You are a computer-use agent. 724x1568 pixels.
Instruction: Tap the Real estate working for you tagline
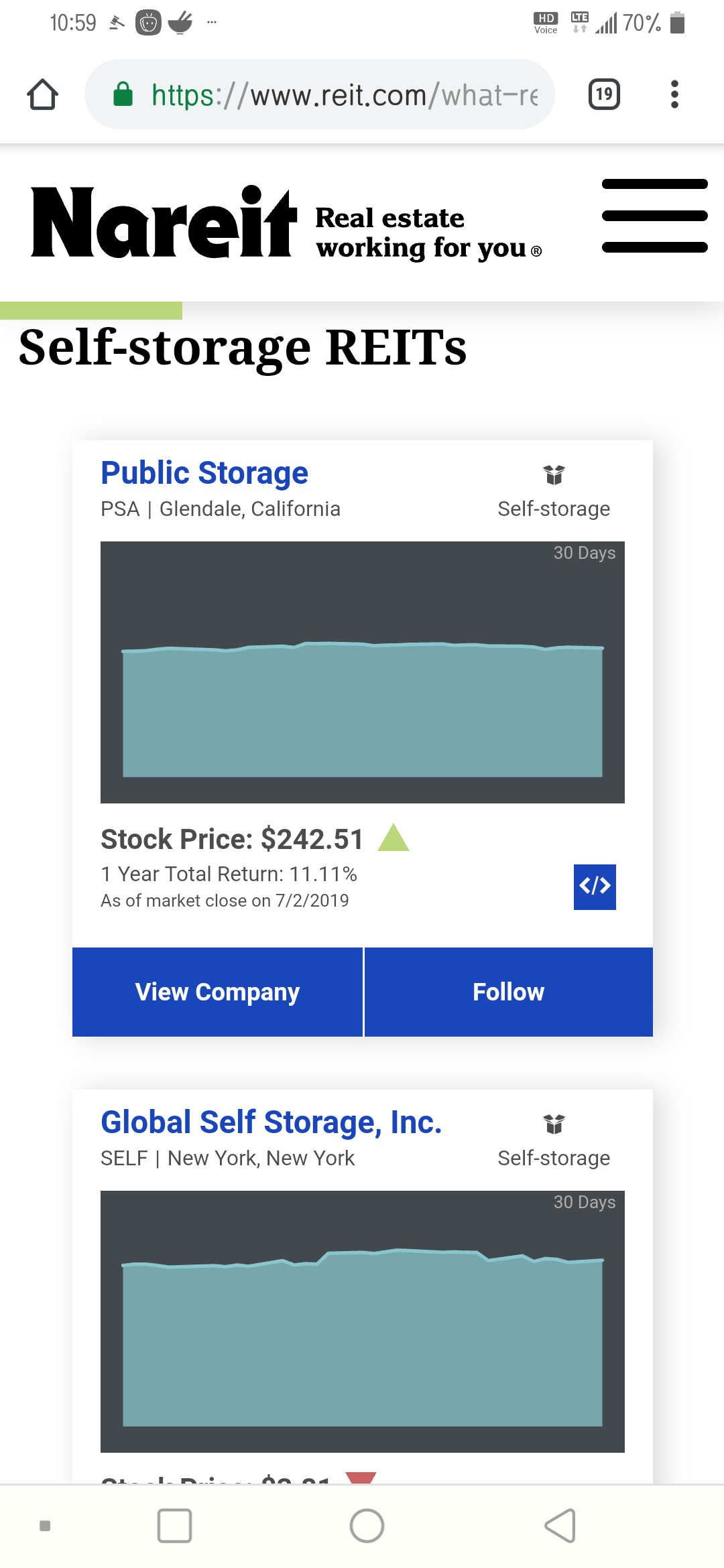[428, 233]
